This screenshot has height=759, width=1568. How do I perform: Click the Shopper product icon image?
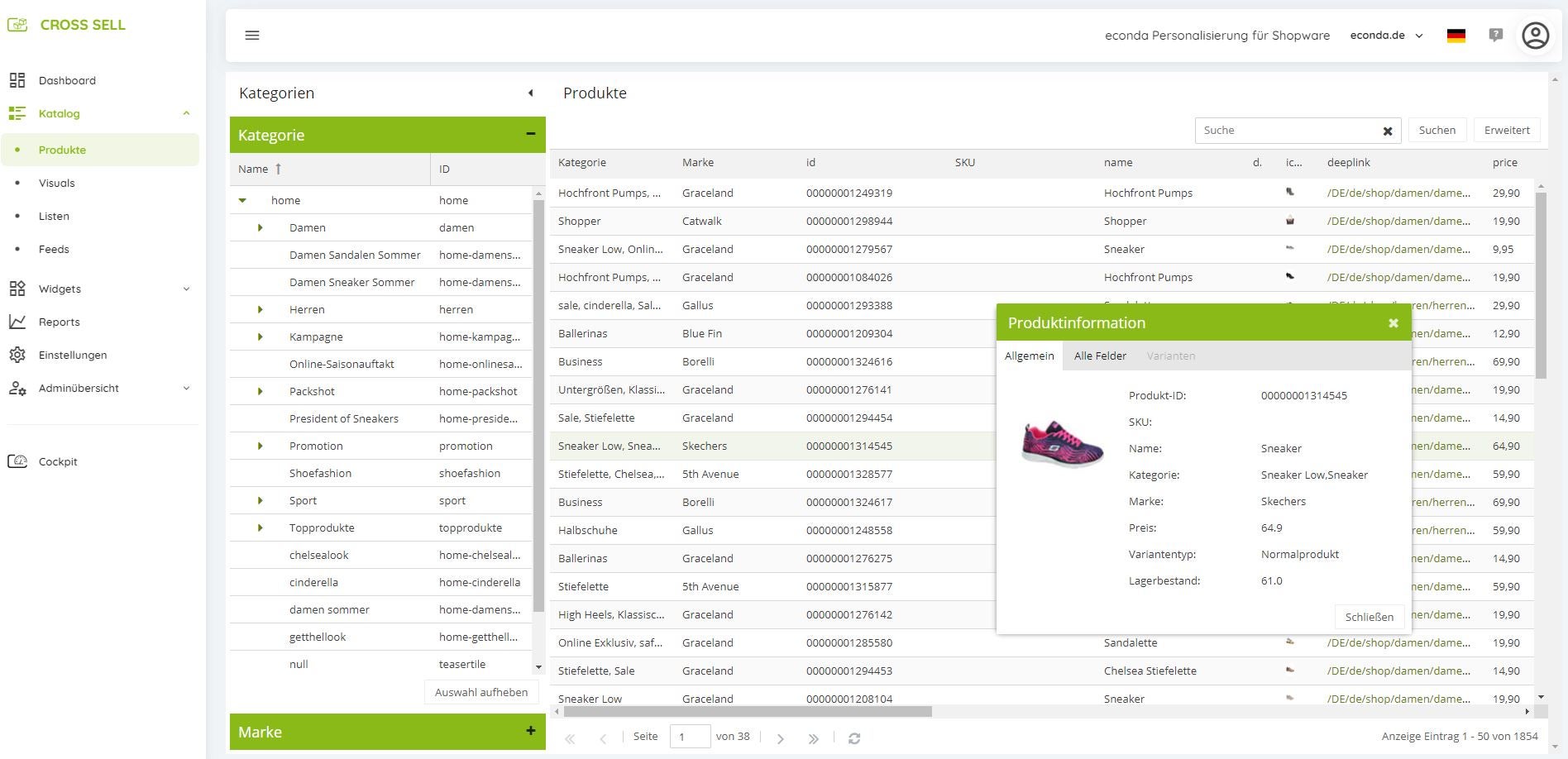pos(1289,221)
